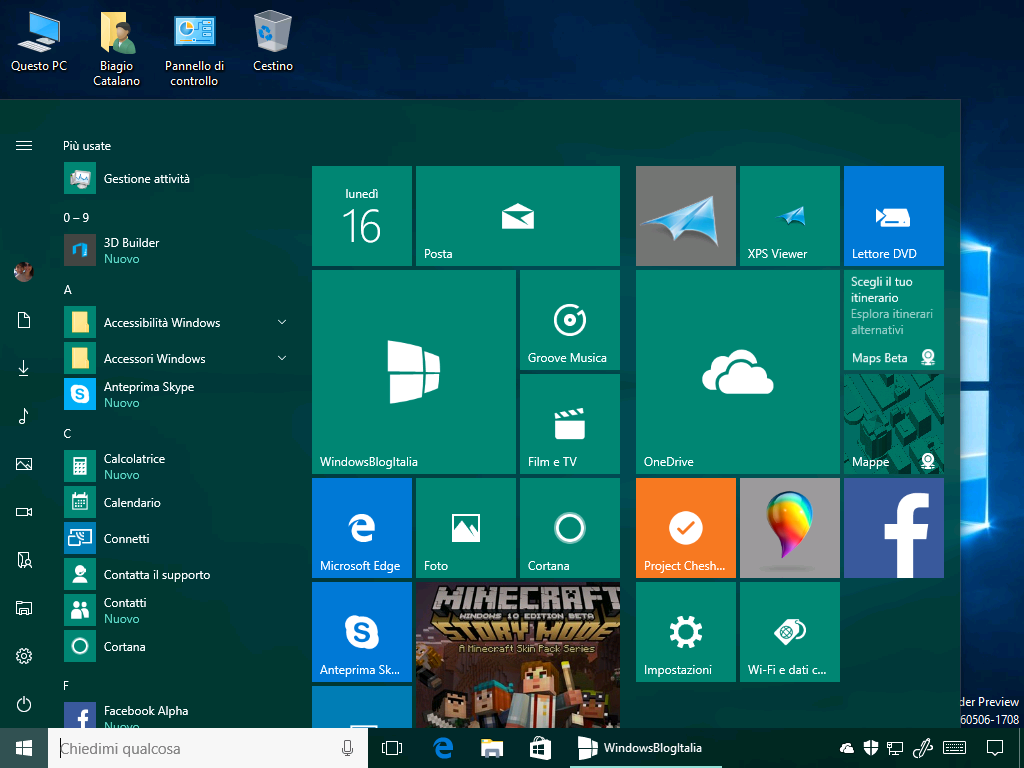The width and height of the screenshot is (1024, 768).
Task: Open Downloads from the Start sidebar
Action: (24, 368)
